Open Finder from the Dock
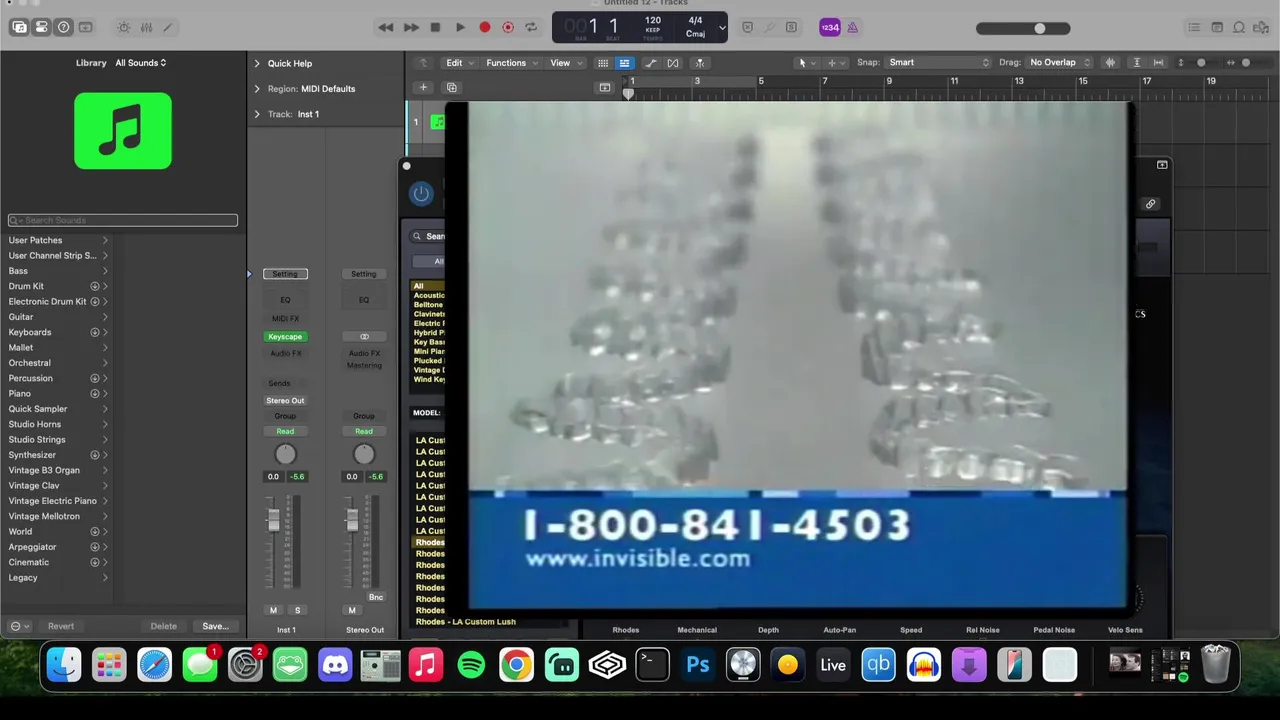The width and height of the screenshot is (1280, 720). click(64, 665)
